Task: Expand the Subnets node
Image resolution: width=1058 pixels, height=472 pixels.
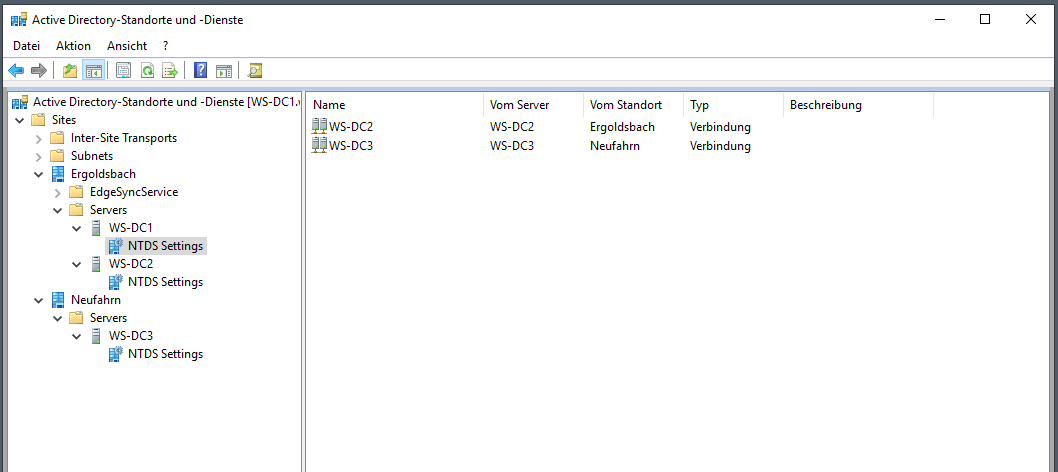Action: tap(38, 156)
